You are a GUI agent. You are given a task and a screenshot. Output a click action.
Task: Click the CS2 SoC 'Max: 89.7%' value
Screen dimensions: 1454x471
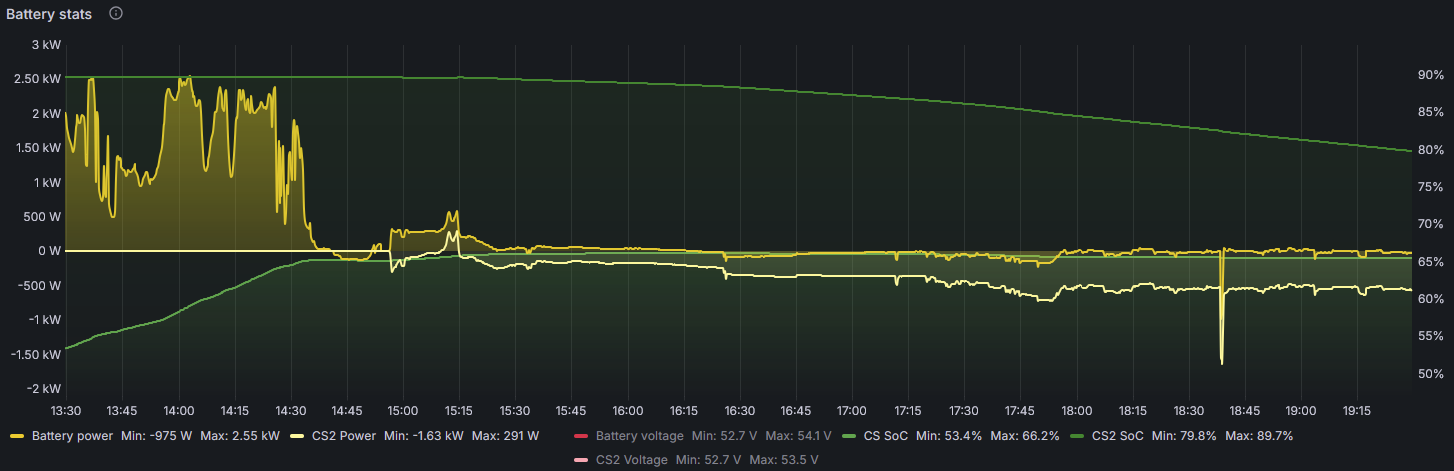(x=1260, y=436)
